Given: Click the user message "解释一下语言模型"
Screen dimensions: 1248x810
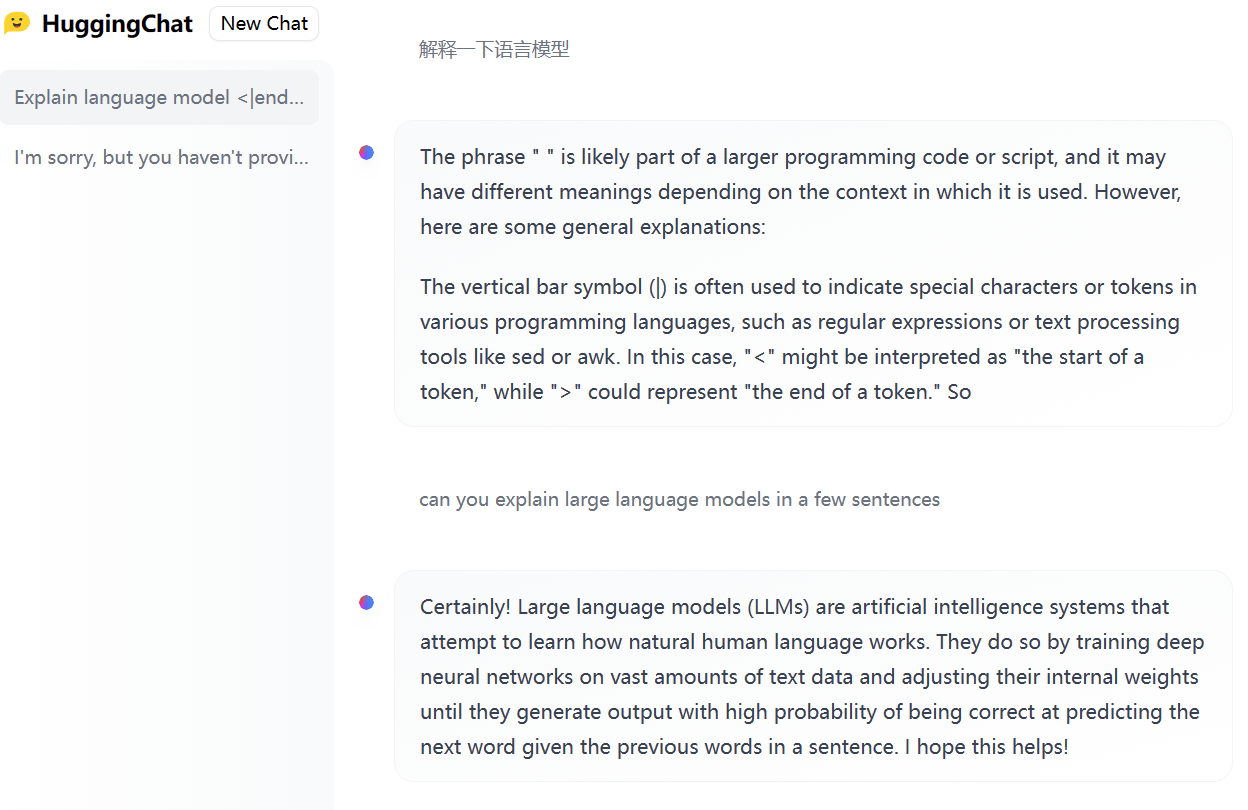Looking at the screenshot, I should (x=494, y=50).
